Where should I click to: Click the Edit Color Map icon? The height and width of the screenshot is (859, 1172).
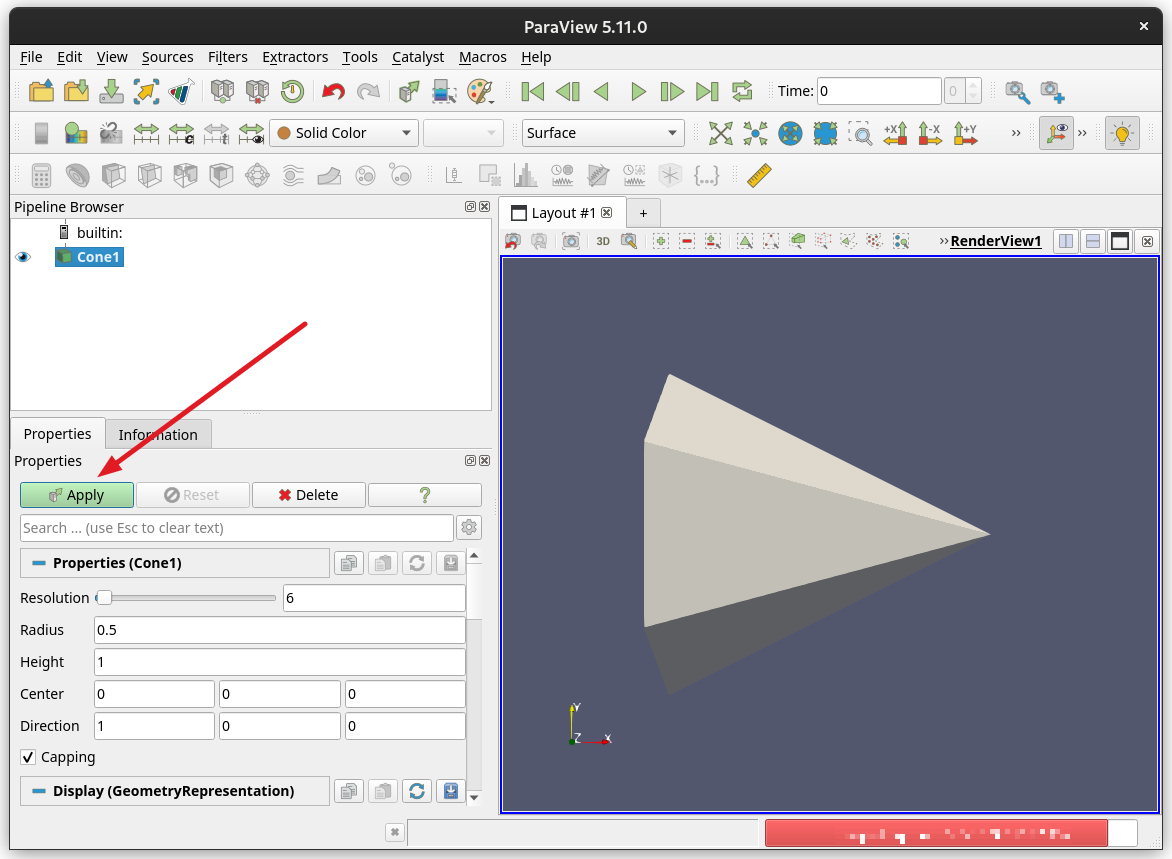point(75,133)
